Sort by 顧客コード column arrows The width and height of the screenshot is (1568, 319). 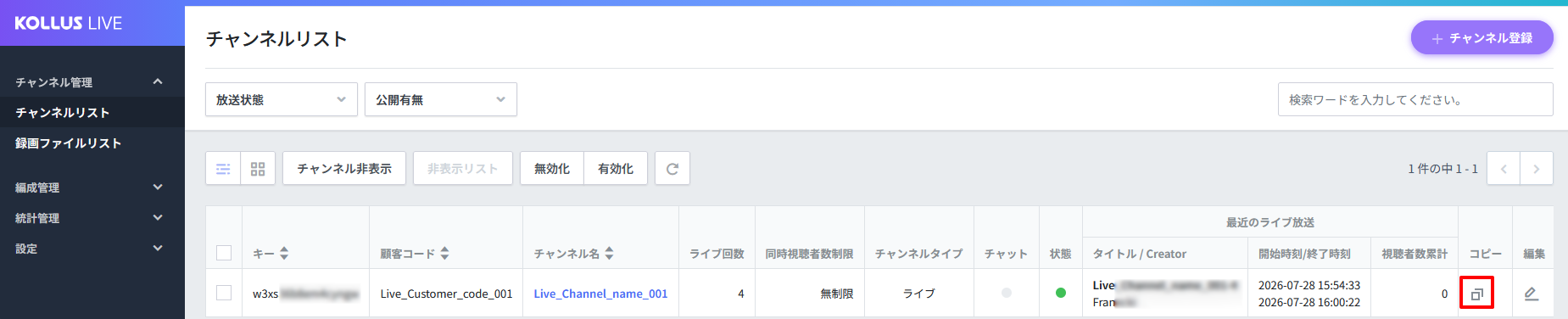(x=444, y=254)
